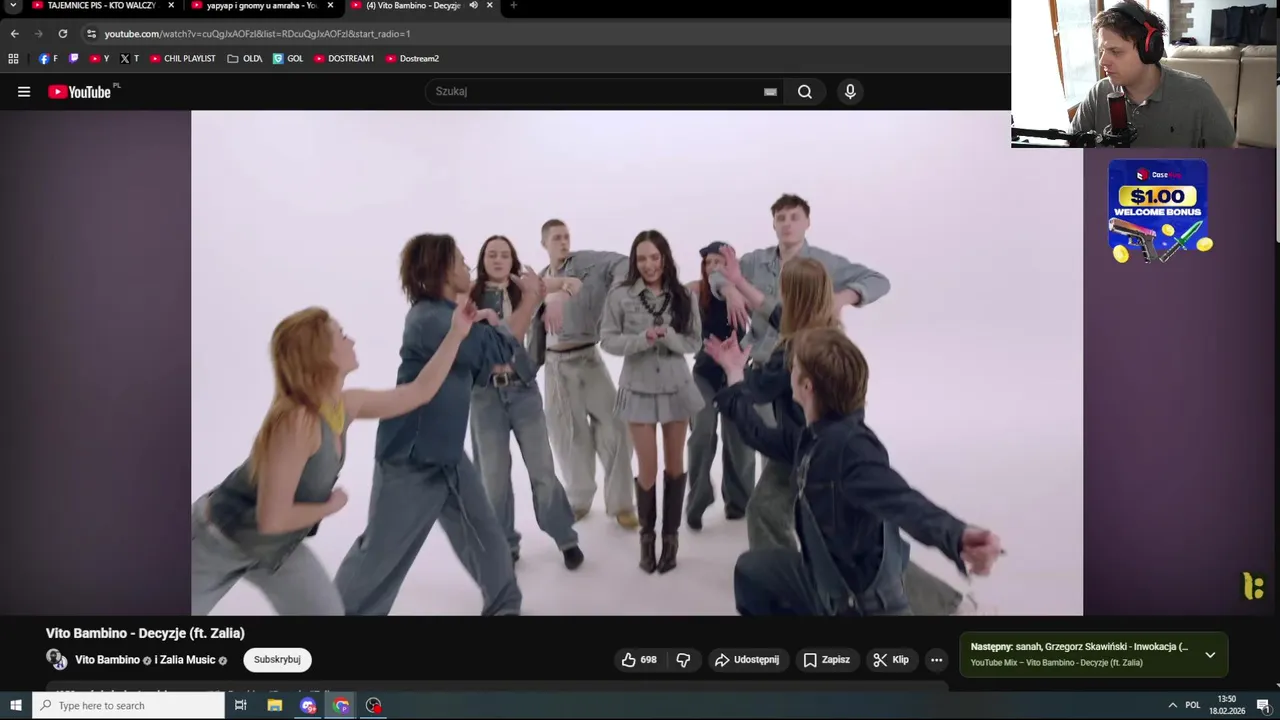Open the Twitch bookmark
This screenshot has height=720, width=1280.
73,59
